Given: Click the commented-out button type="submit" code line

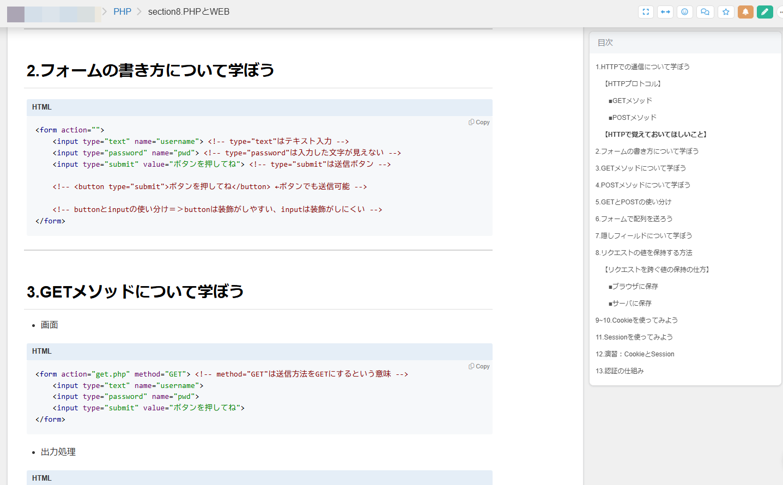Looking at the screenshot, I should [x=210, y=187].
